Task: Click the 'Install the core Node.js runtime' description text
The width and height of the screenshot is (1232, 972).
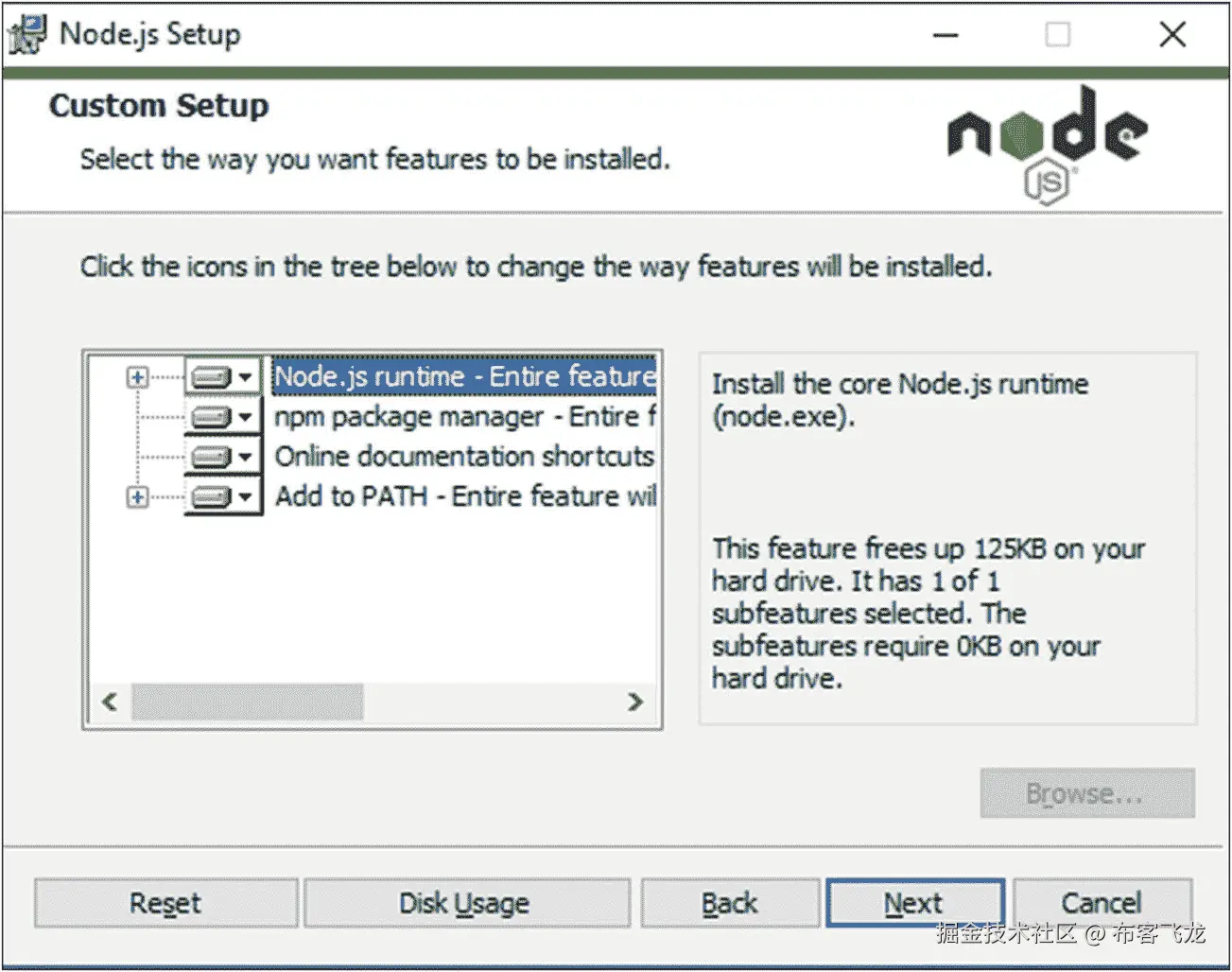Action: 899,400
